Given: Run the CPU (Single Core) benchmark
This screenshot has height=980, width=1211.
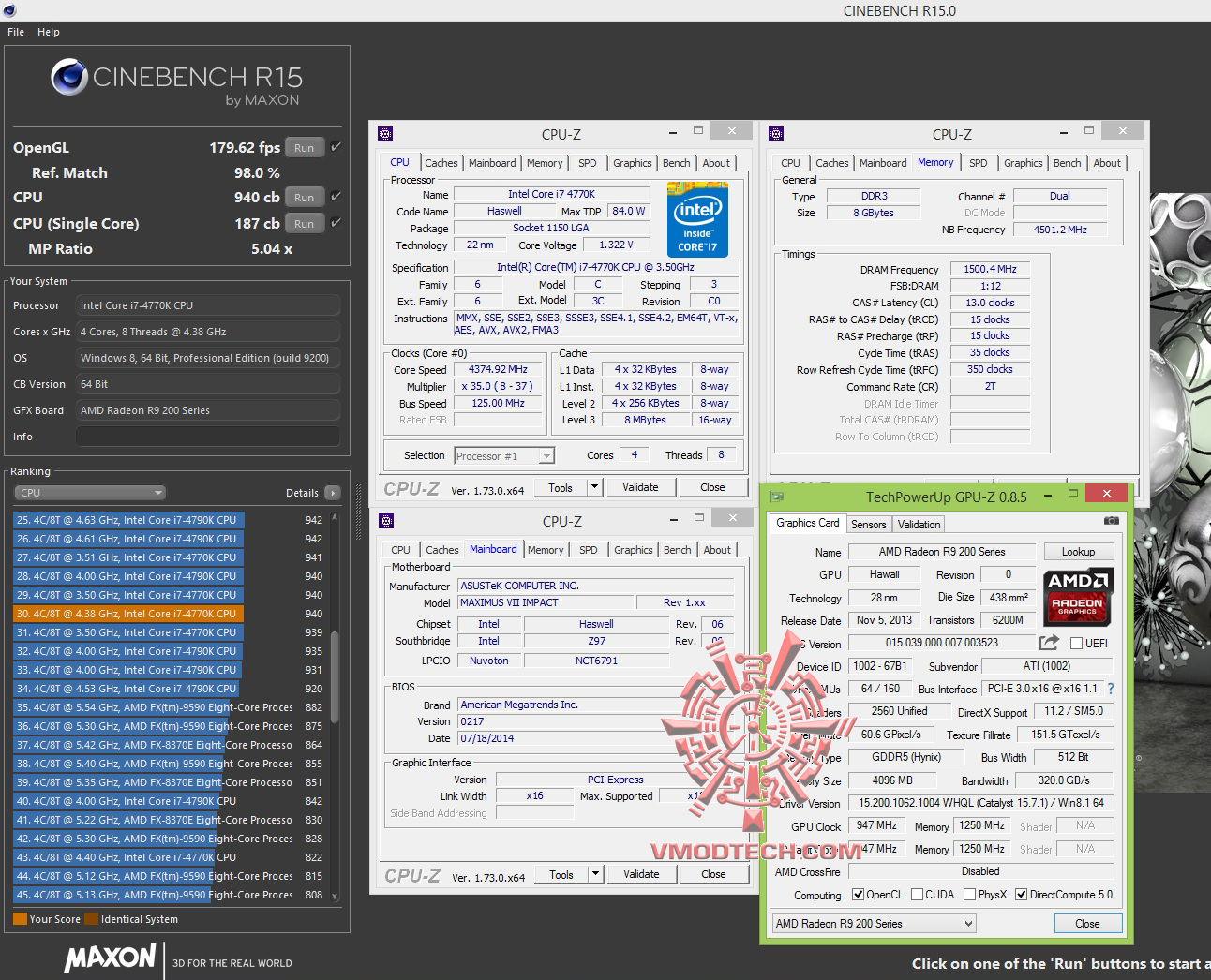Looking at the screenshot, I should coord(305,224).
